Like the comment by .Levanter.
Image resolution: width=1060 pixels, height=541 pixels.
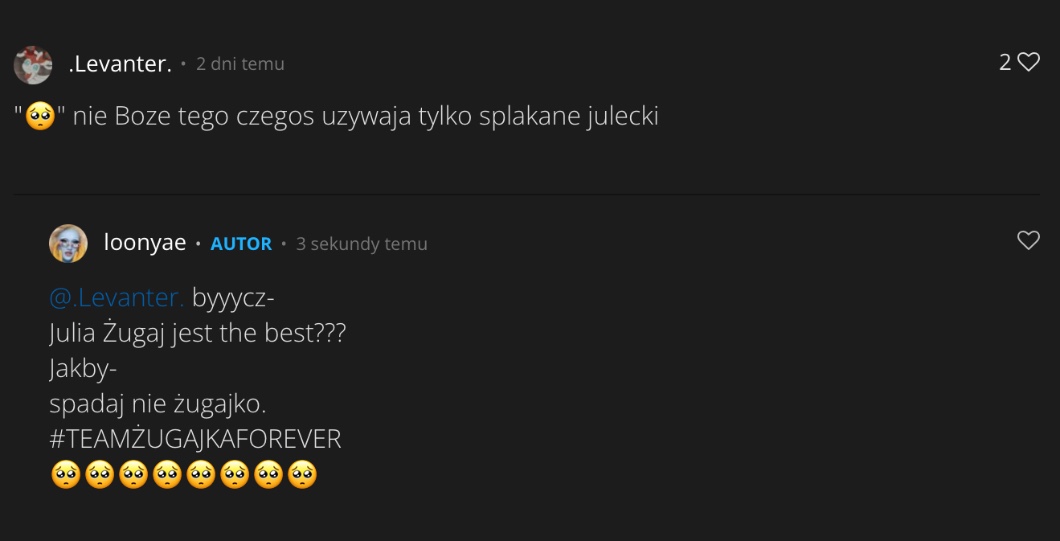tap(1028, 63)
